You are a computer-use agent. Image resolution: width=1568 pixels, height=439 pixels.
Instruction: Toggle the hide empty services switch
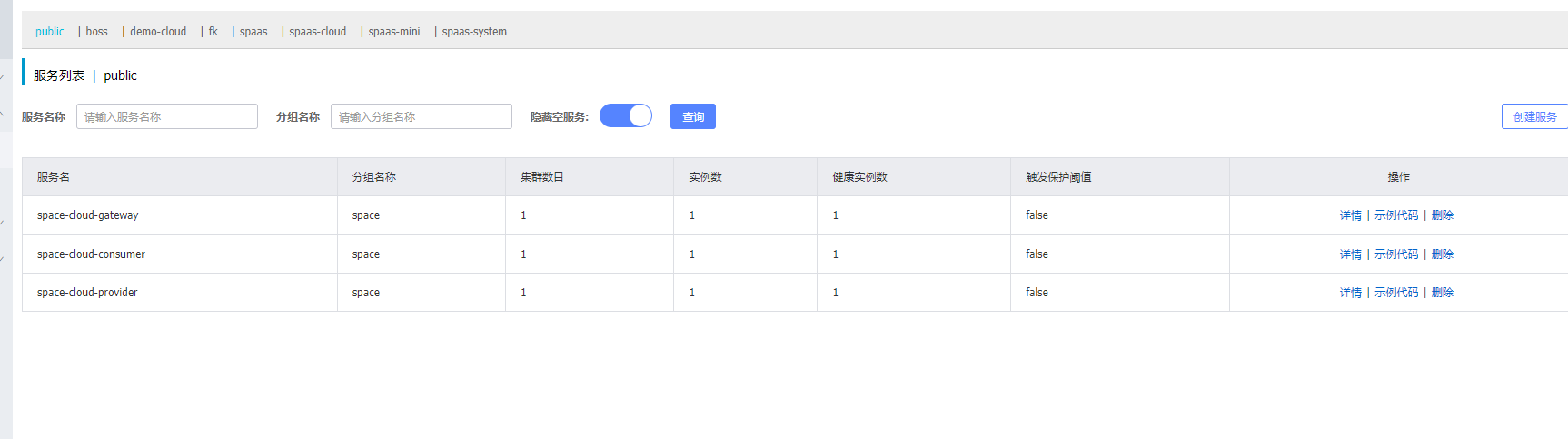(x=626, y=115)
